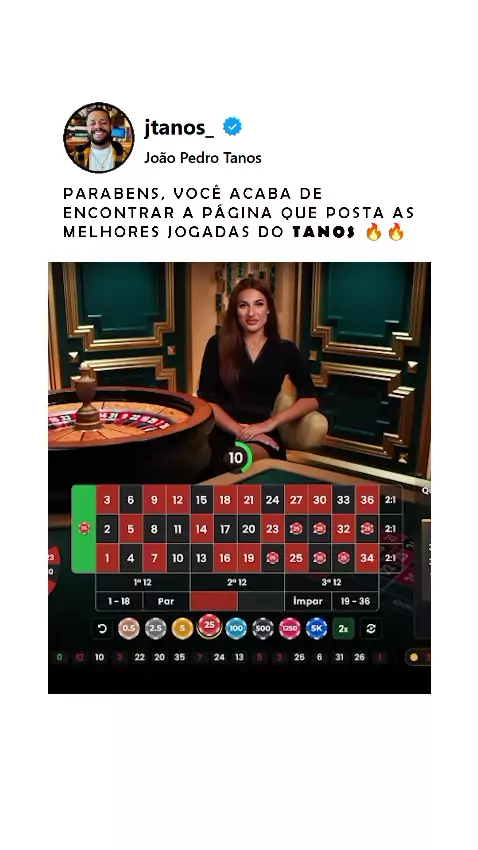This screenshot has height=850, width=478.
Task: Click the green zero betting field
Action: tap(83, 529)
